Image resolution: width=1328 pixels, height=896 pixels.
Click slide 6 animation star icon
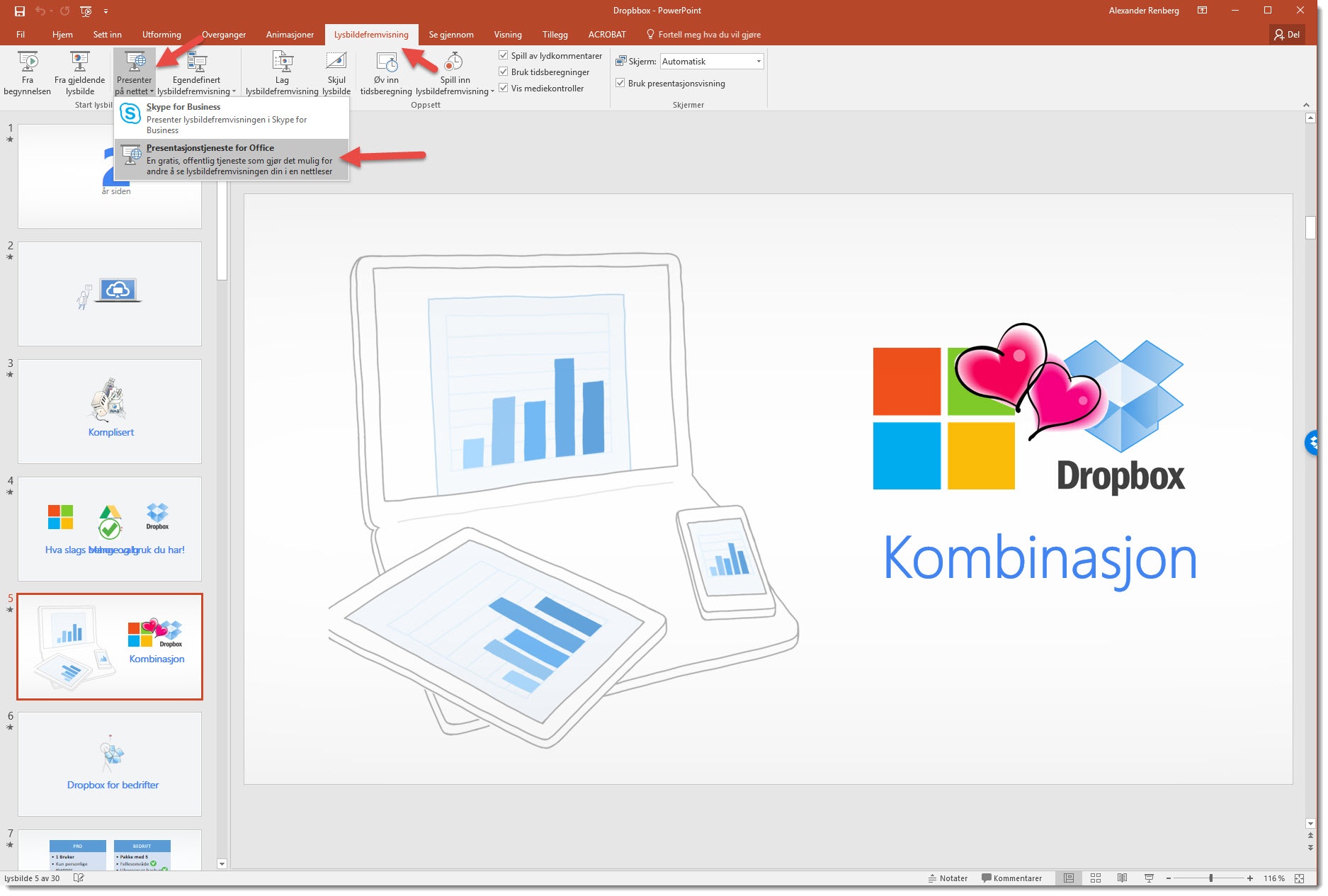click(x=10, y=727)
